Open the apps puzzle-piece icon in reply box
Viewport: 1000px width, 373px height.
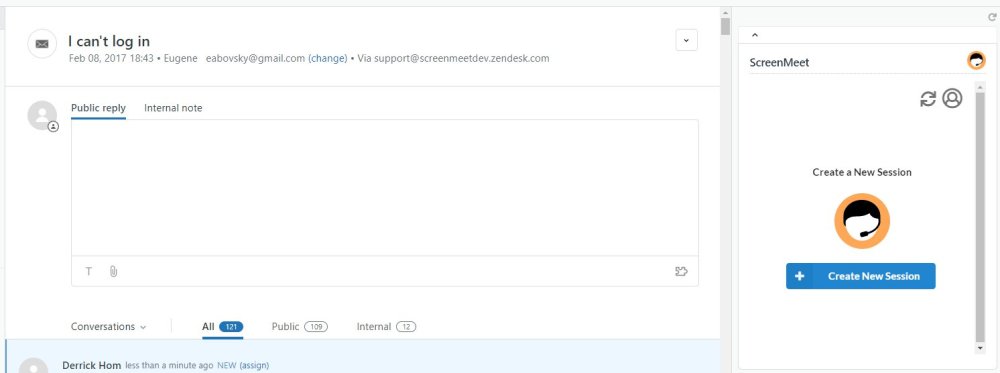(x=681, y=272)
